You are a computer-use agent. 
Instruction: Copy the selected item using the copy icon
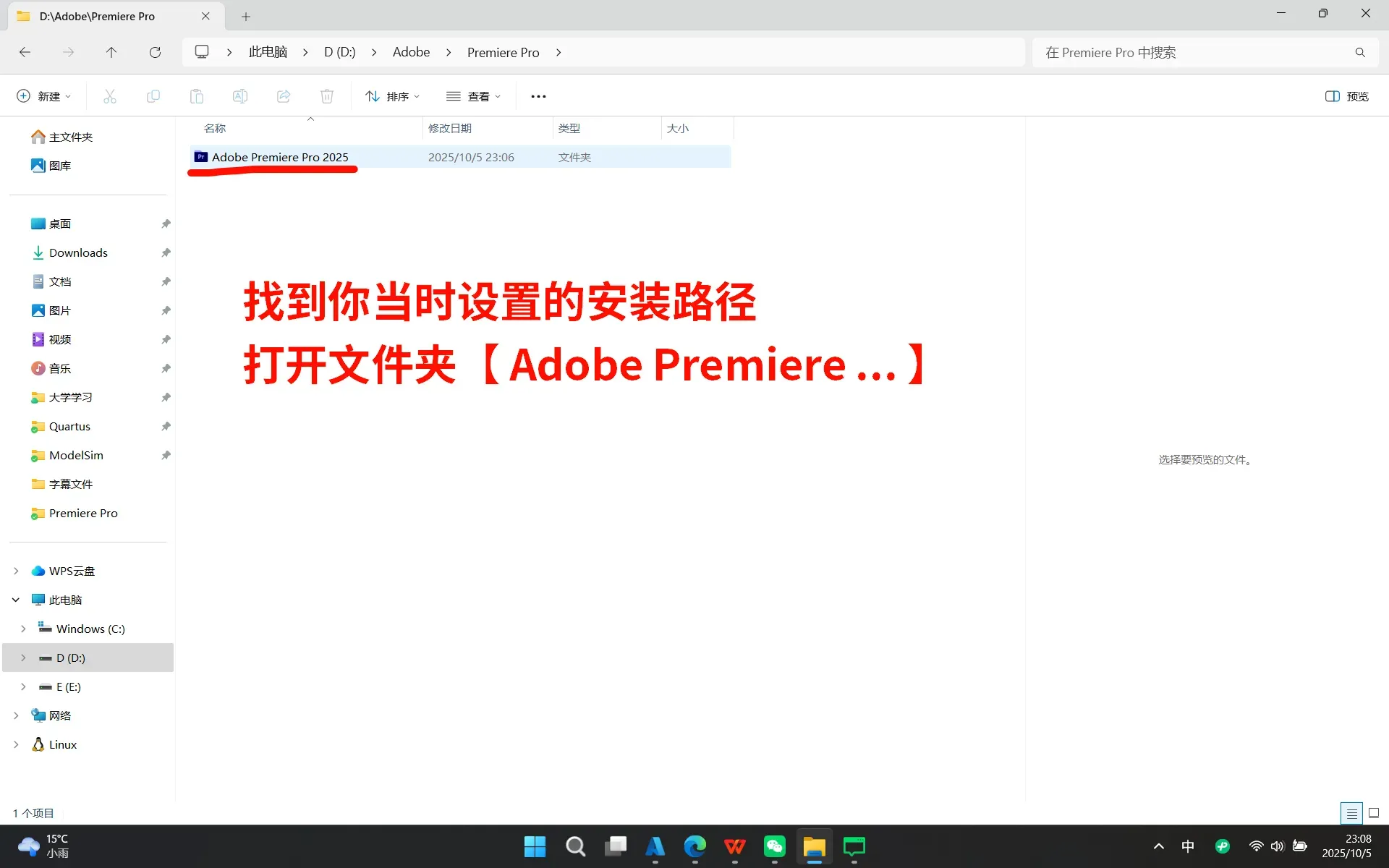tap(153, 95)
